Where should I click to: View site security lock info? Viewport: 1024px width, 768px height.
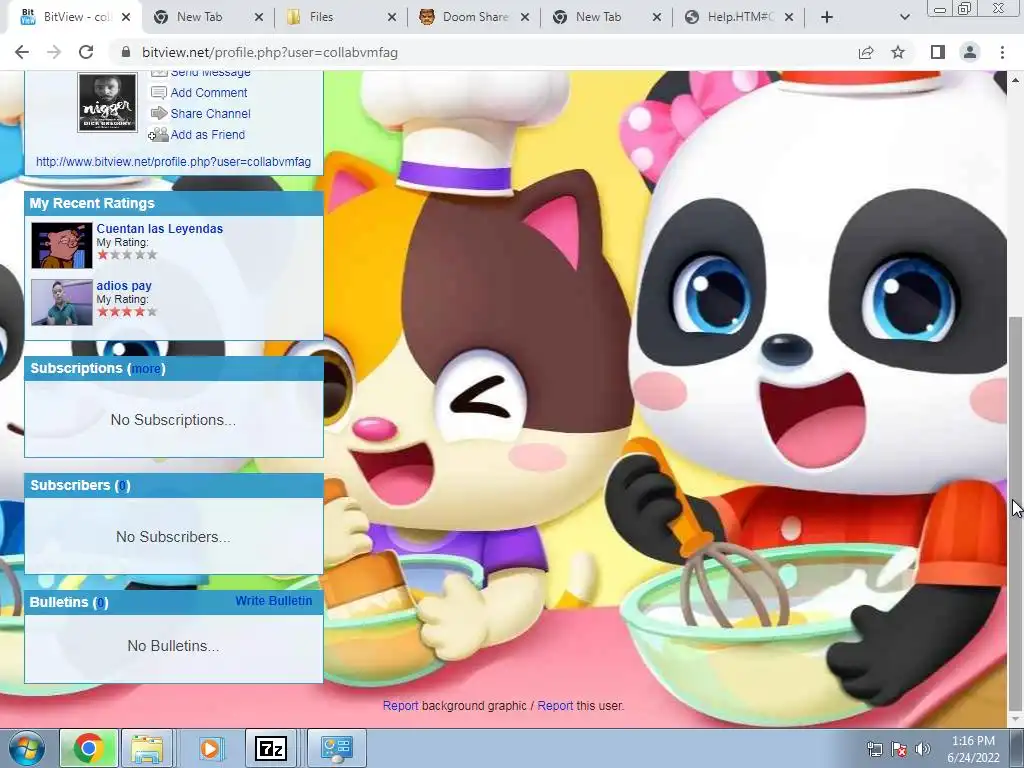tap(125, 52)
